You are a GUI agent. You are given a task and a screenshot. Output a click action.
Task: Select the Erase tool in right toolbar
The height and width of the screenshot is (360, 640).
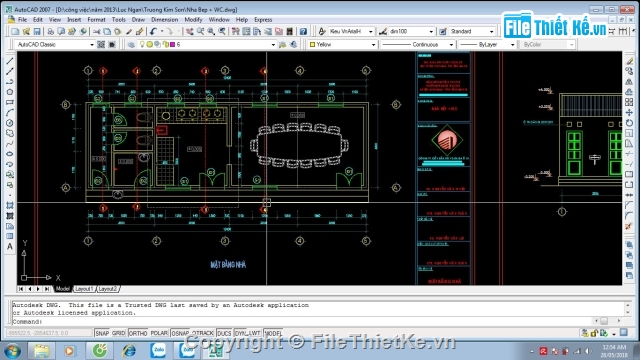click(629, 61)
